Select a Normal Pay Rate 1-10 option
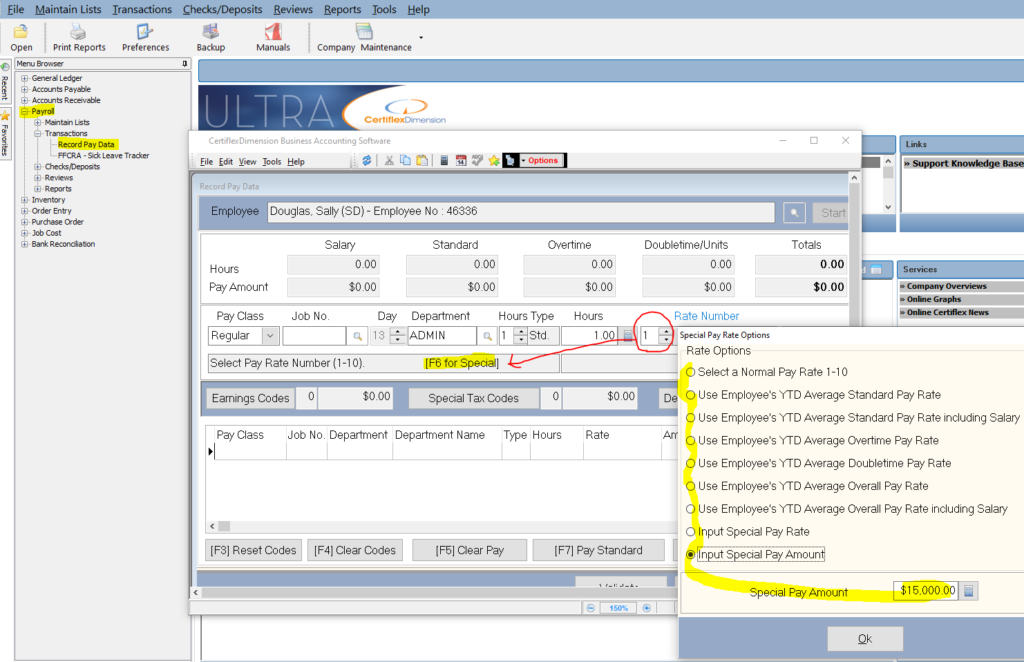The image size is (1024, 662). [x=690, y=372]
